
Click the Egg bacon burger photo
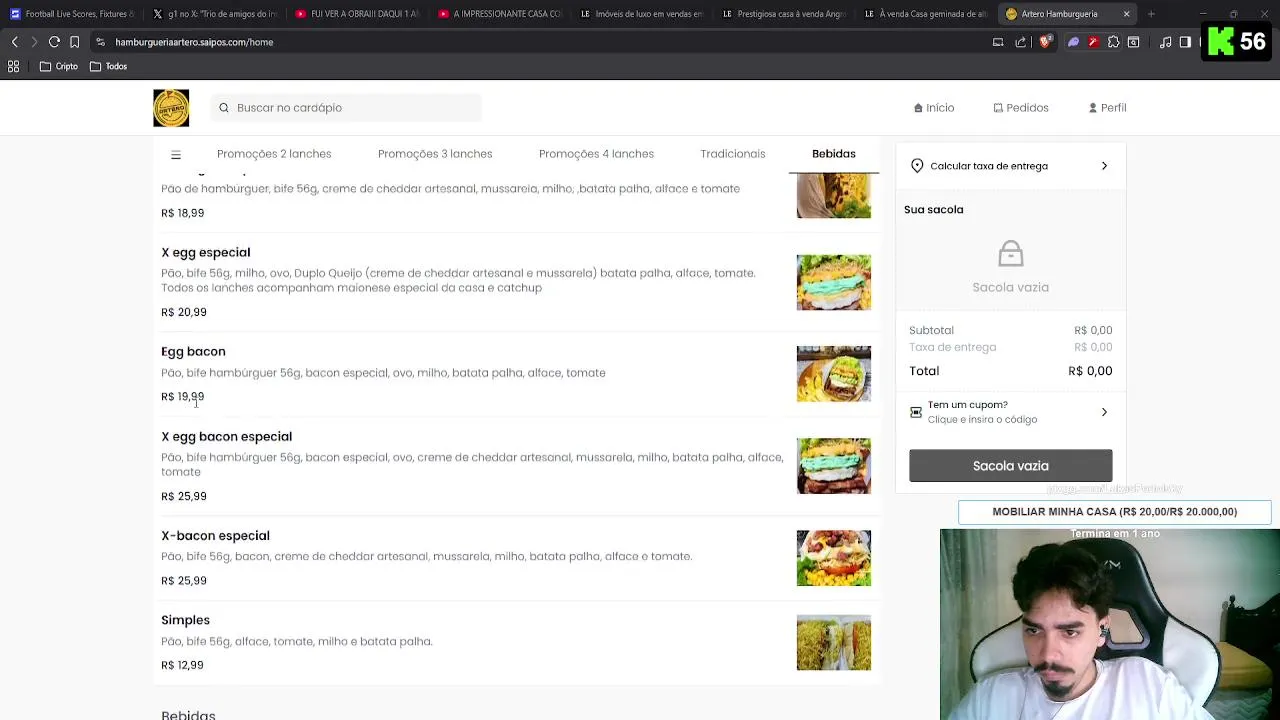point(834,374)
